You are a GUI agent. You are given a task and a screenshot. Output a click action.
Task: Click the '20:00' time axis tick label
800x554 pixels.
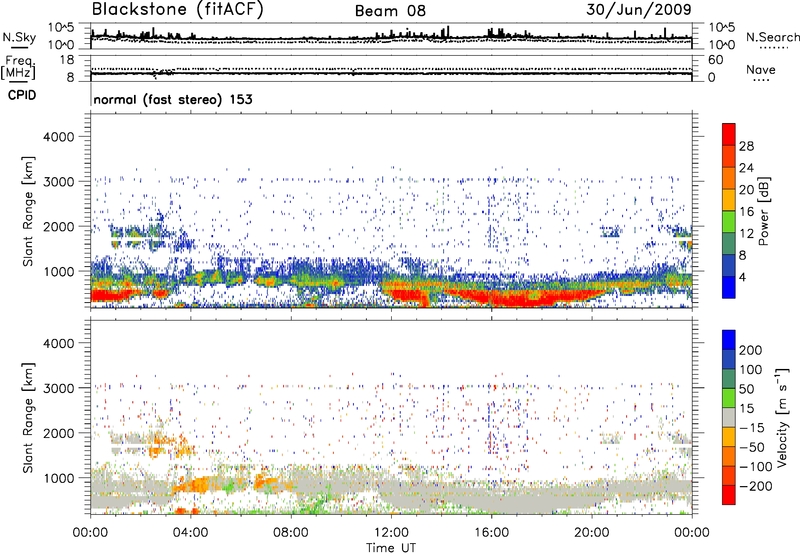tap(591, 533)
